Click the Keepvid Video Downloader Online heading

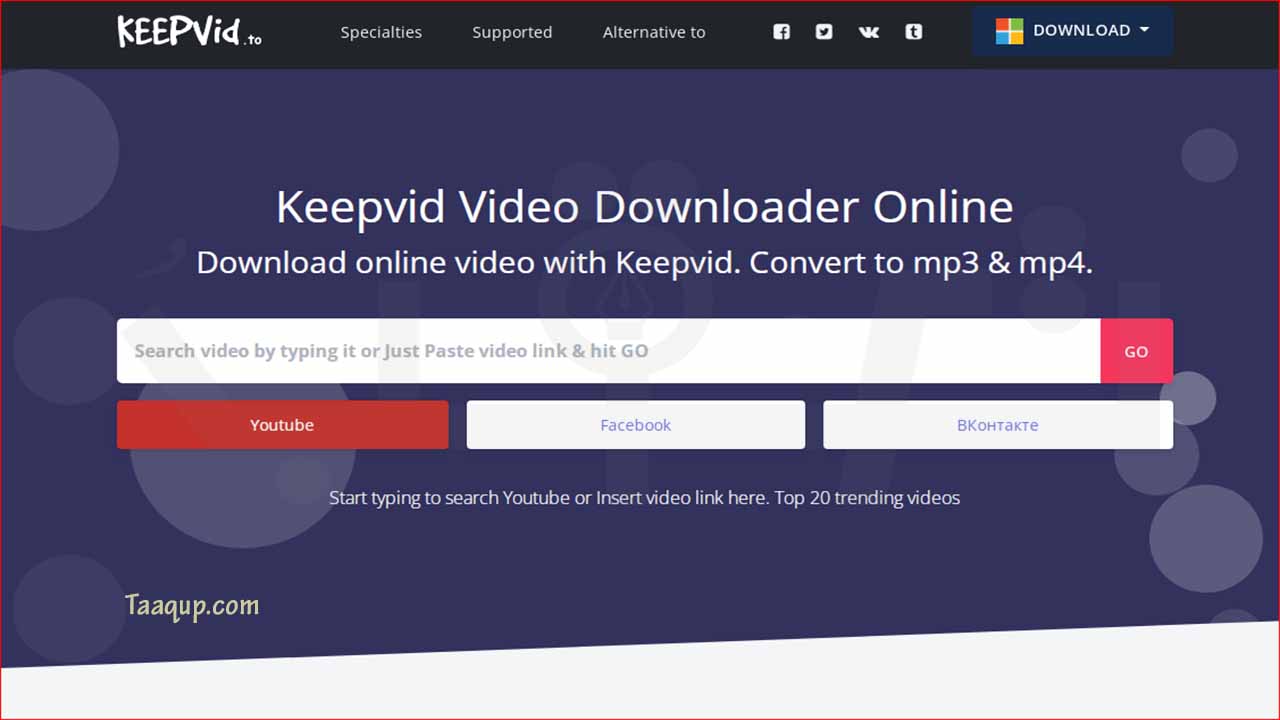[645, 207]
